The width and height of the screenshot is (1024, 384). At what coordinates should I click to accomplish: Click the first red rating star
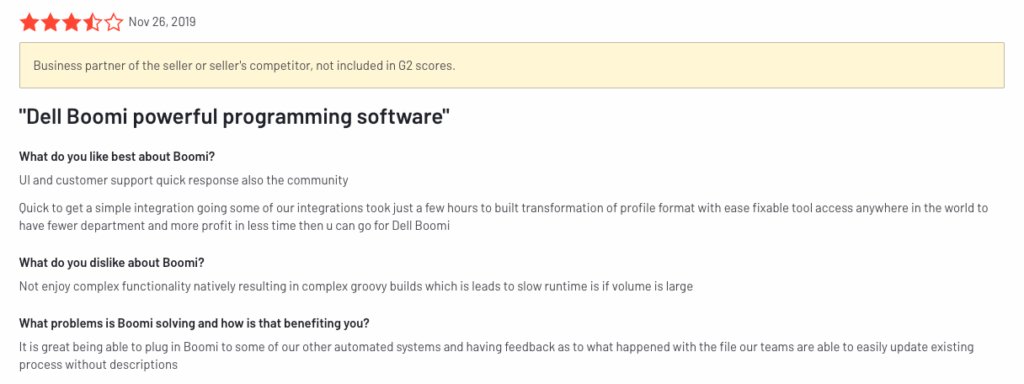[29, 23]
